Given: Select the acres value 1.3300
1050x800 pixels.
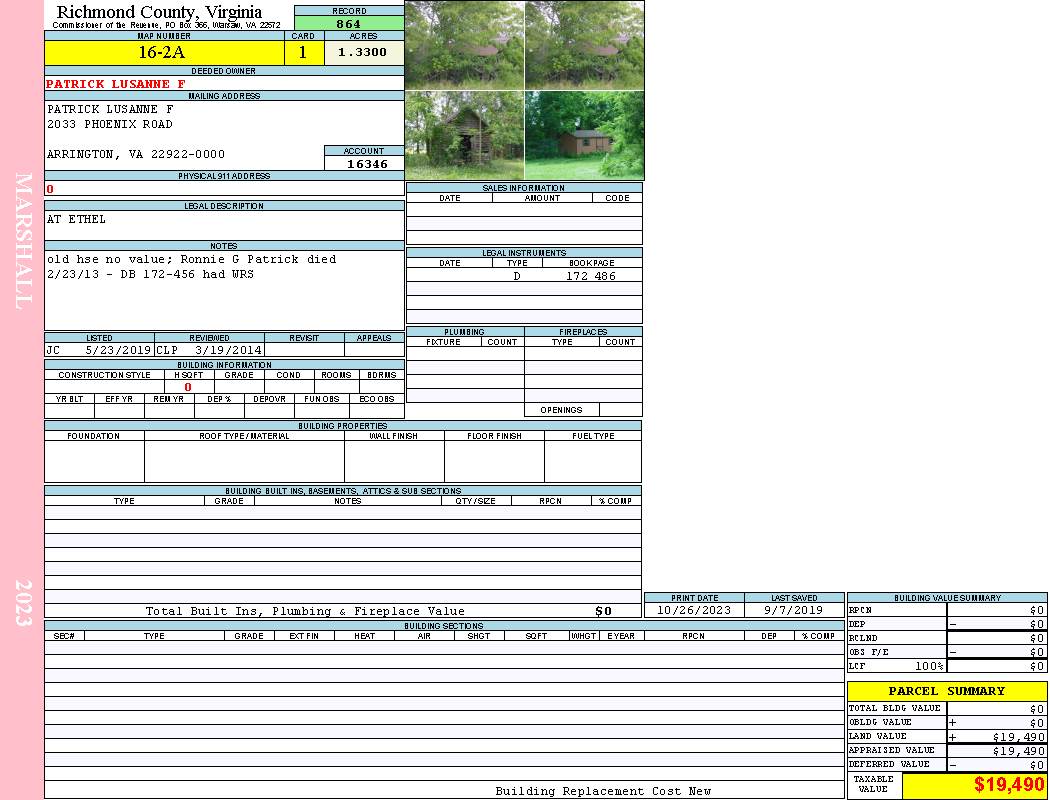Looking at the screenshot, I should [x=363, y=53].
